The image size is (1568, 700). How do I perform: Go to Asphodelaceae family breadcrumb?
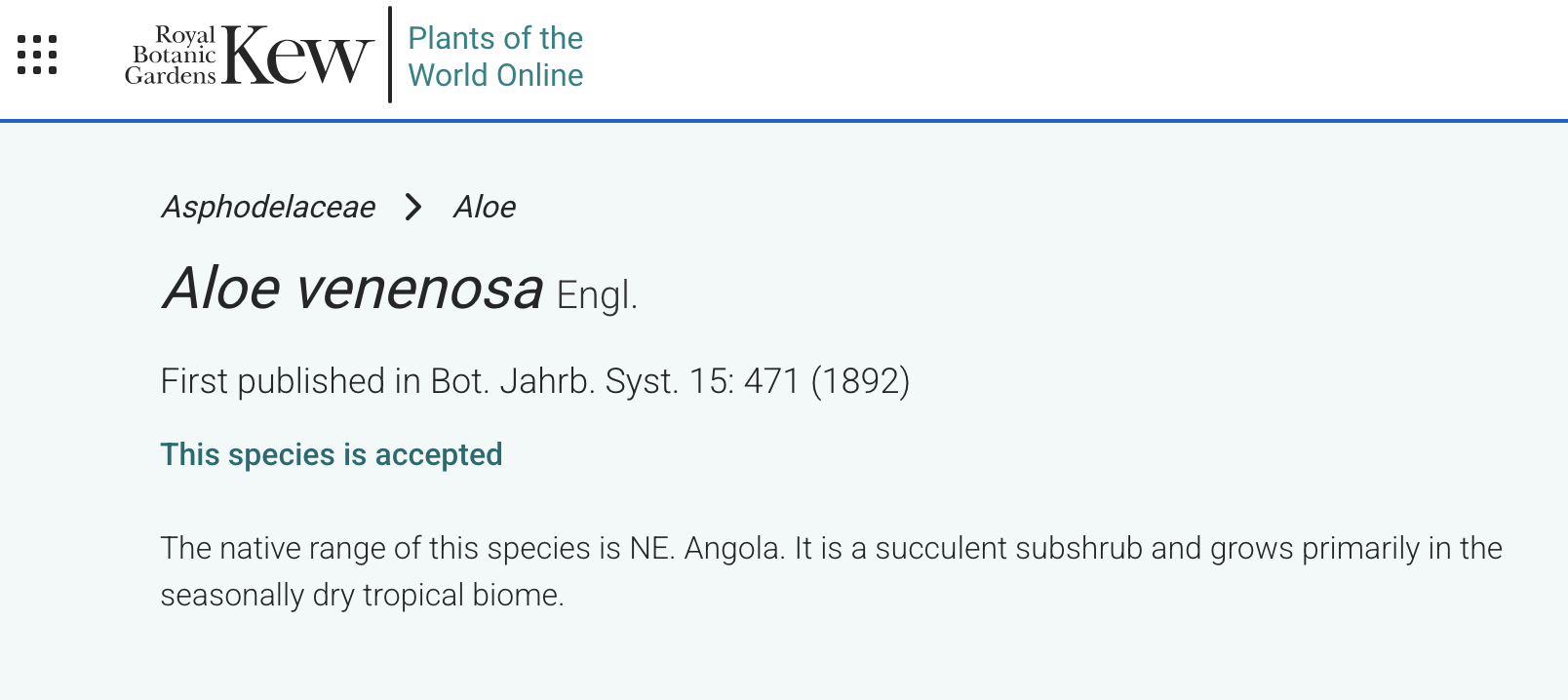pyautogui.click(x=268, y=207)
